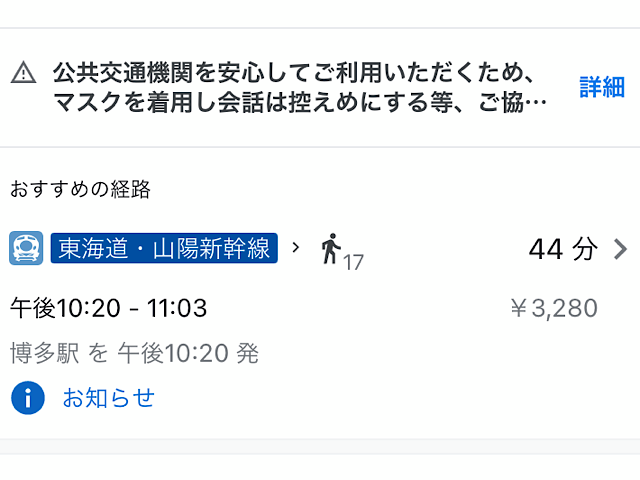Click the おすすめの経路 section header
This screenshot has width=640, height=480.
[80, 189]
